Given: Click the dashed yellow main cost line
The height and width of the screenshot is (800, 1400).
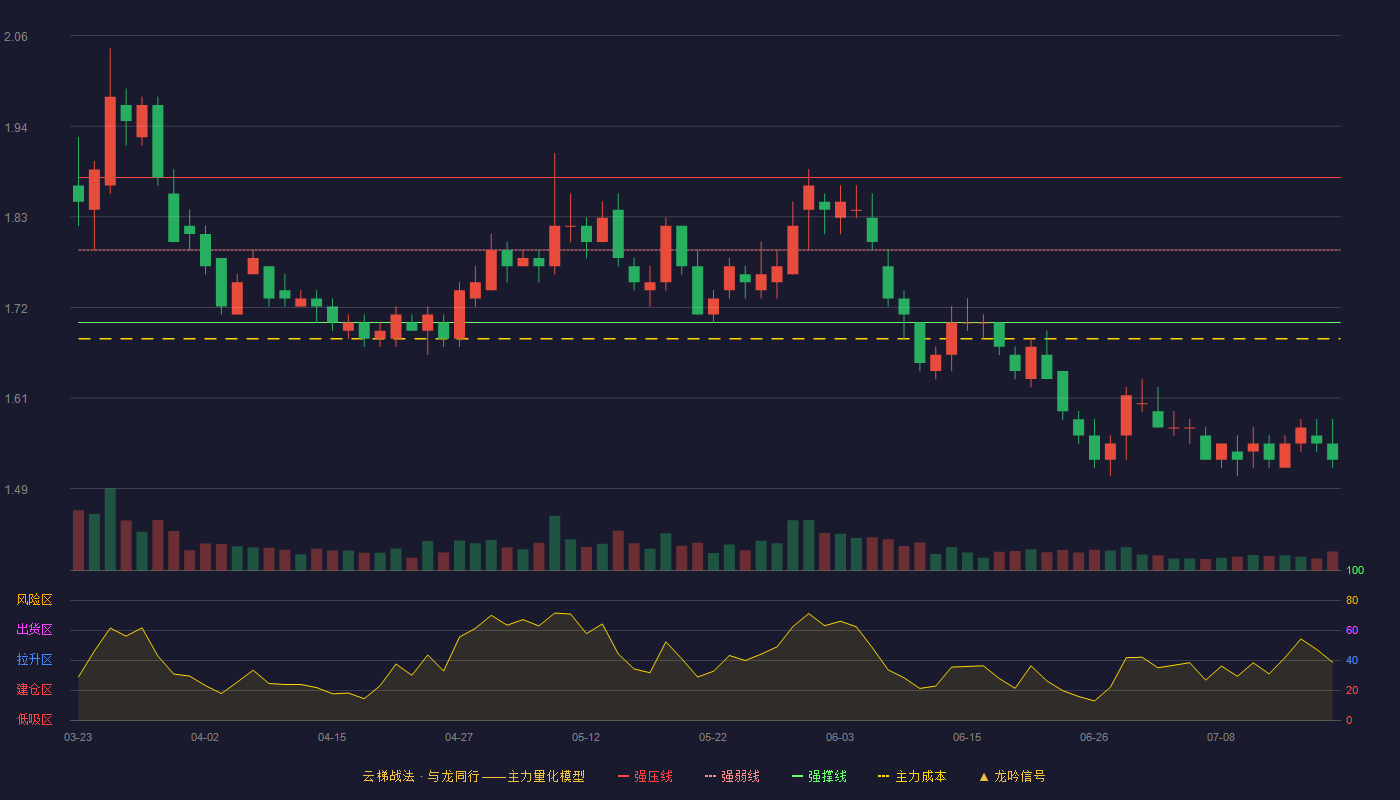Looking at the screenshot, I should (x=709, y=339).
